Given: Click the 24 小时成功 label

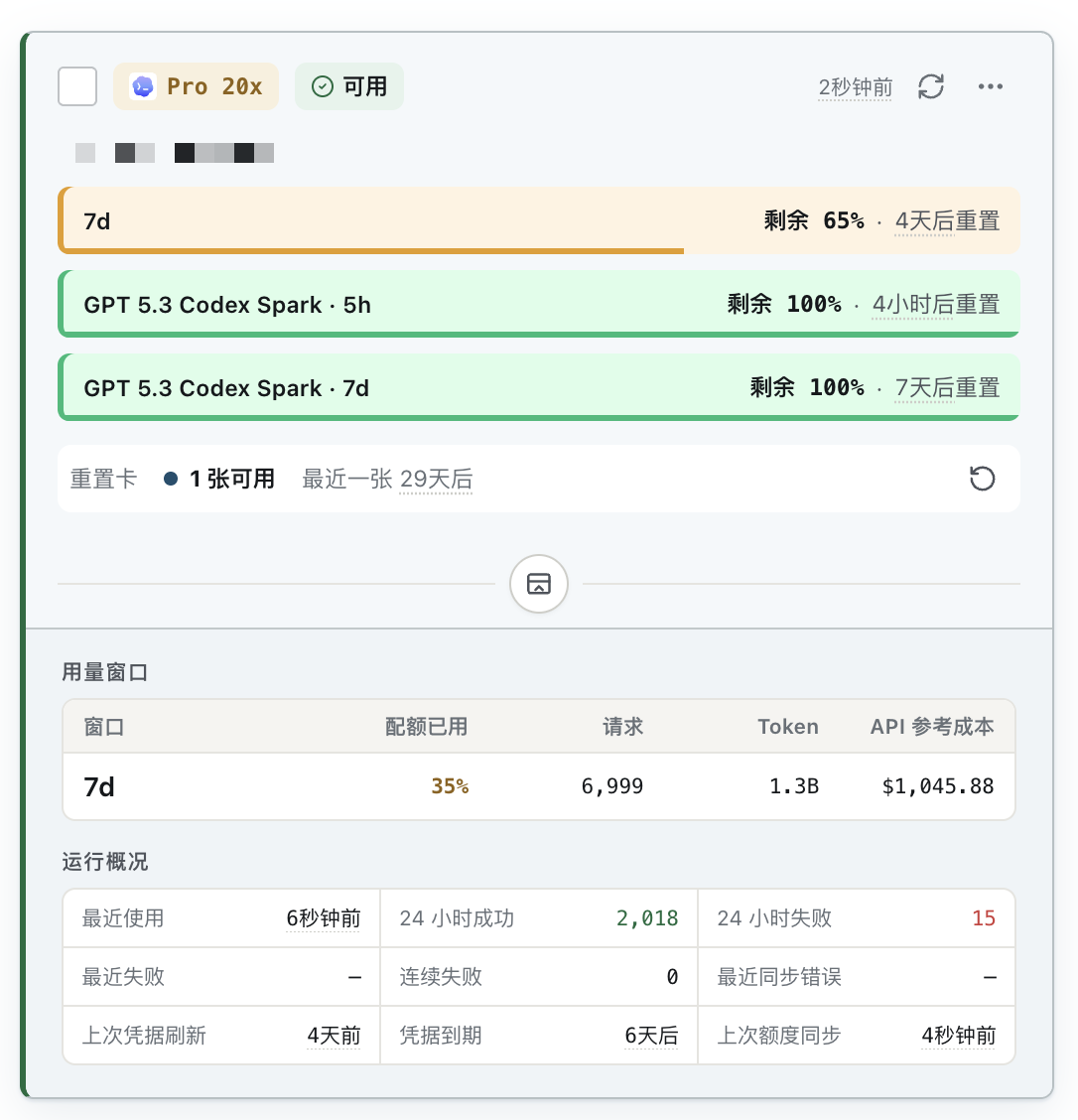Looking at the screenshot, I should click(x=457, y=917).
